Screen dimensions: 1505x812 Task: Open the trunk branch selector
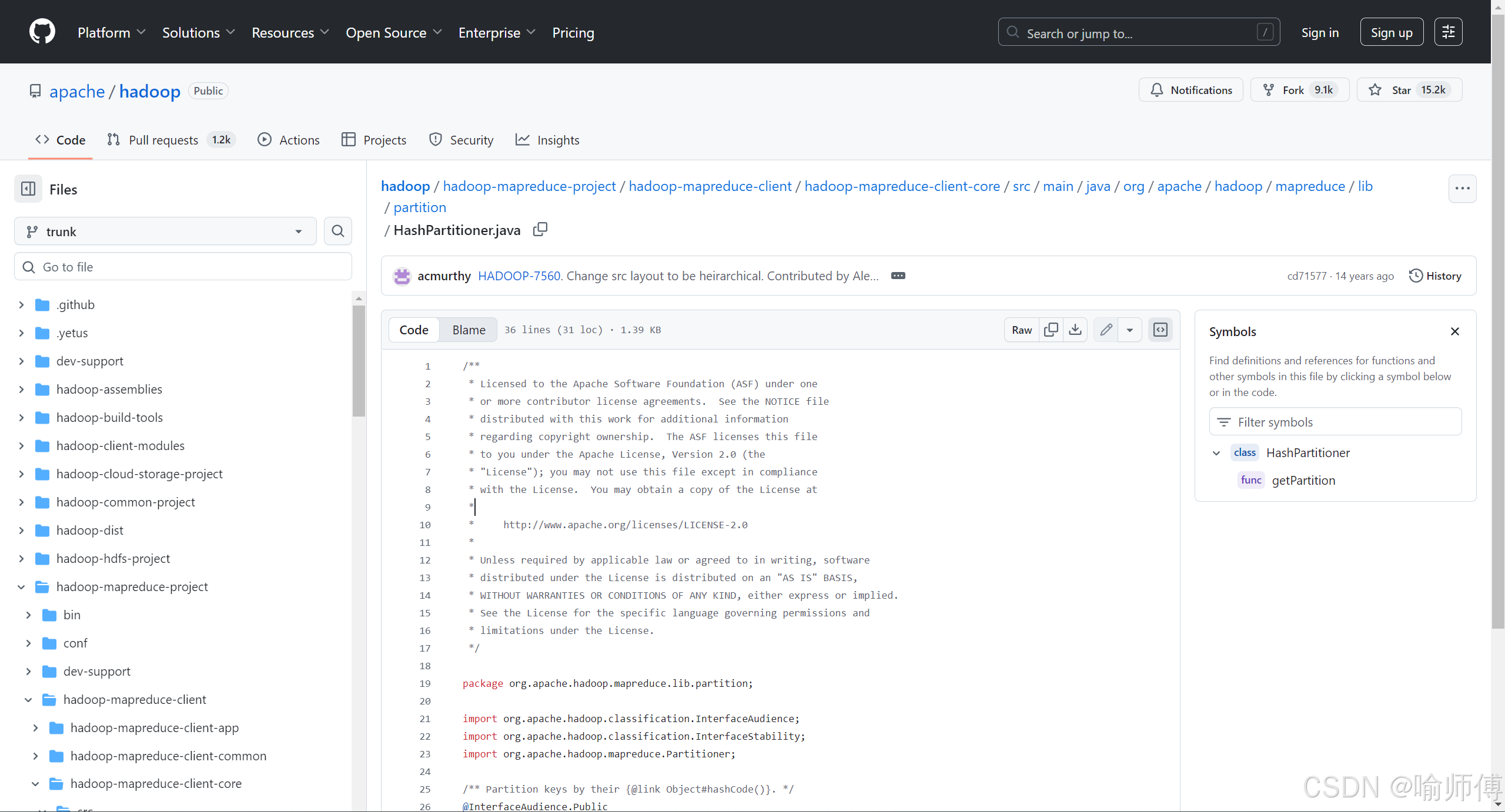tap(165, 231)
